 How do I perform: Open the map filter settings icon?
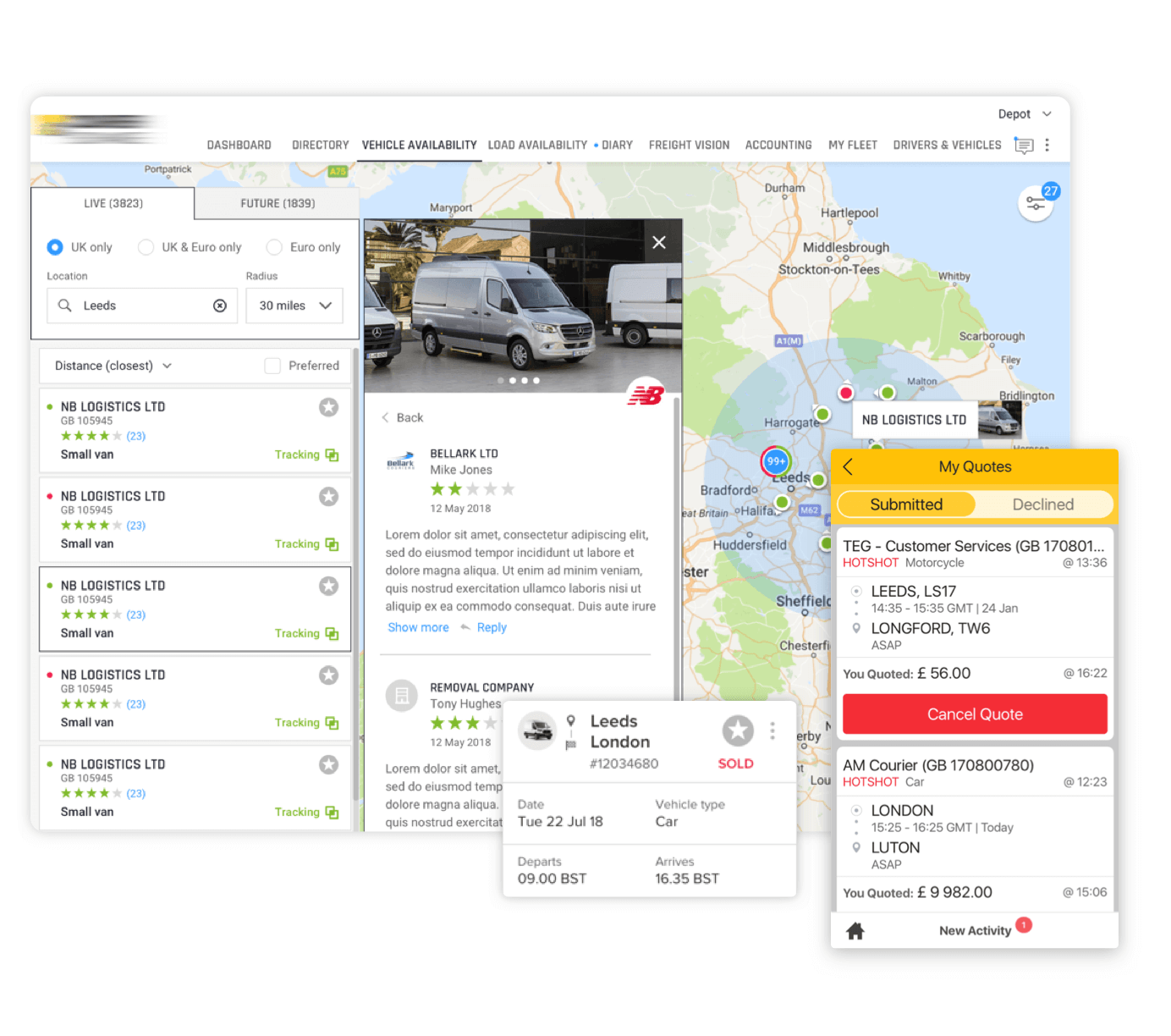click(x=1035, y=203)
